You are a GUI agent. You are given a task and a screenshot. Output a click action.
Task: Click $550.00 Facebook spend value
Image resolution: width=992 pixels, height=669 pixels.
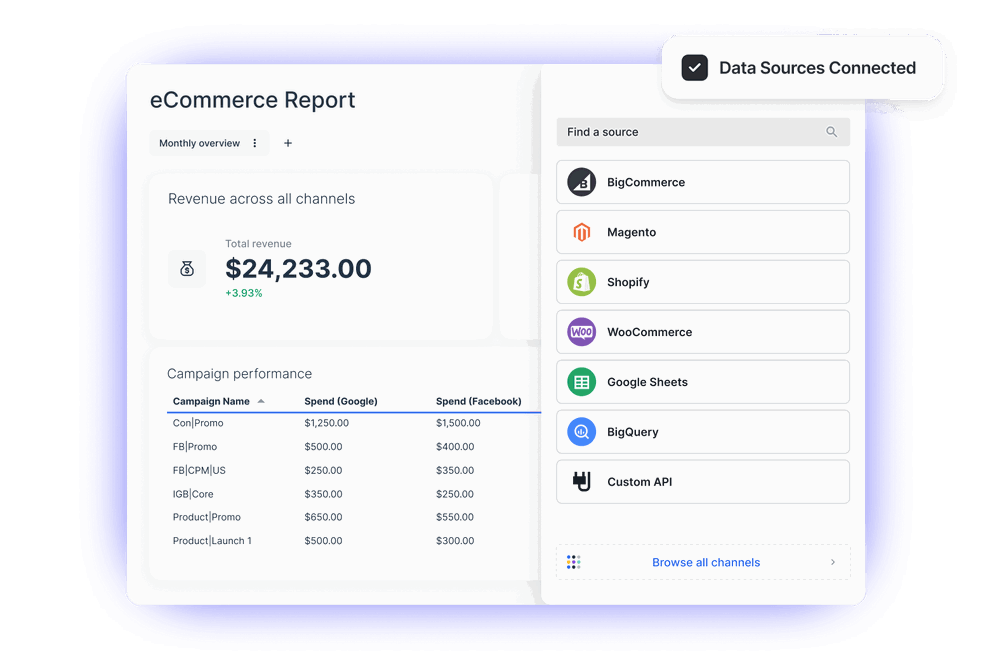(455, 517)
